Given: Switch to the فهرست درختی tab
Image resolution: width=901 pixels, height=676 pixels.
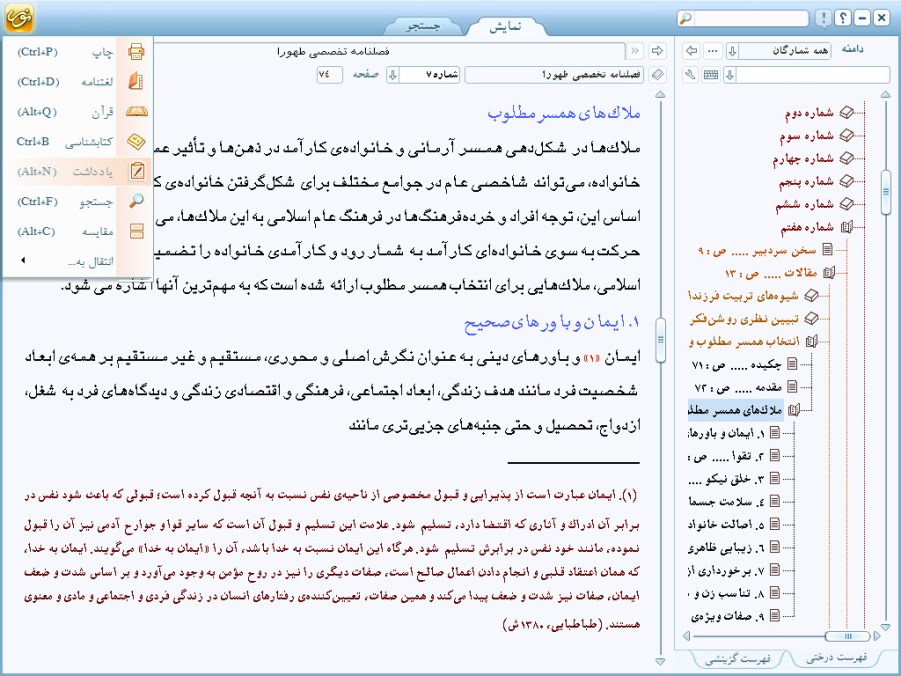Looking at the screenshot, I should [836, 658].
